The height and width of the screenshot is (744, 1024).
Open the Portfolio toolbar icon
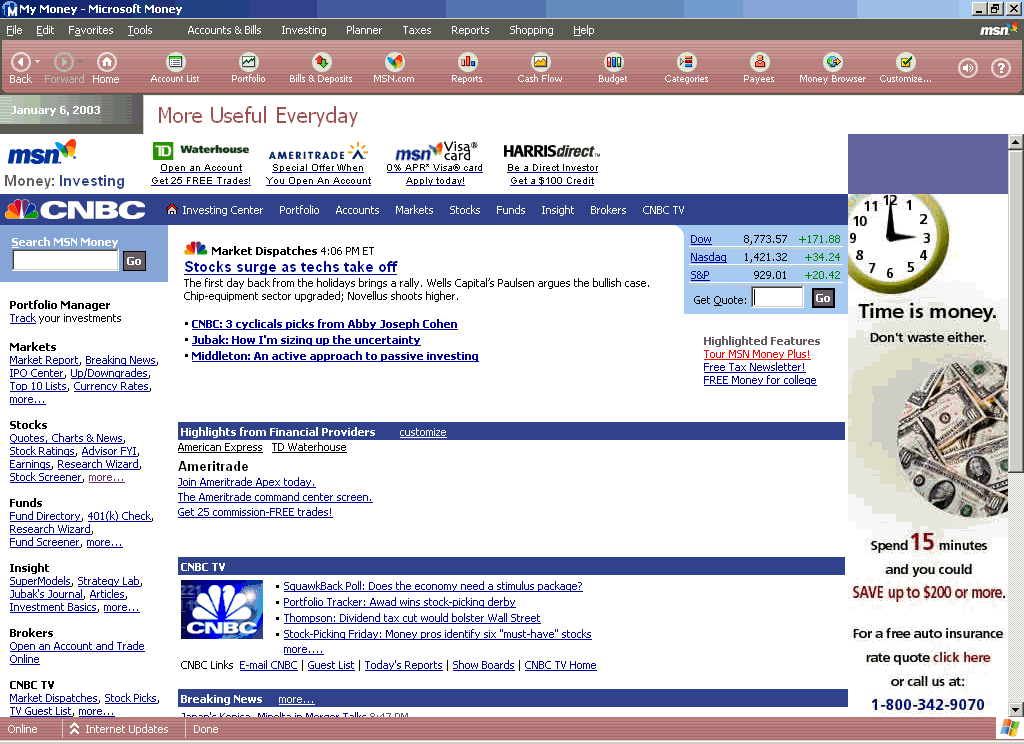tap(248, 67)
